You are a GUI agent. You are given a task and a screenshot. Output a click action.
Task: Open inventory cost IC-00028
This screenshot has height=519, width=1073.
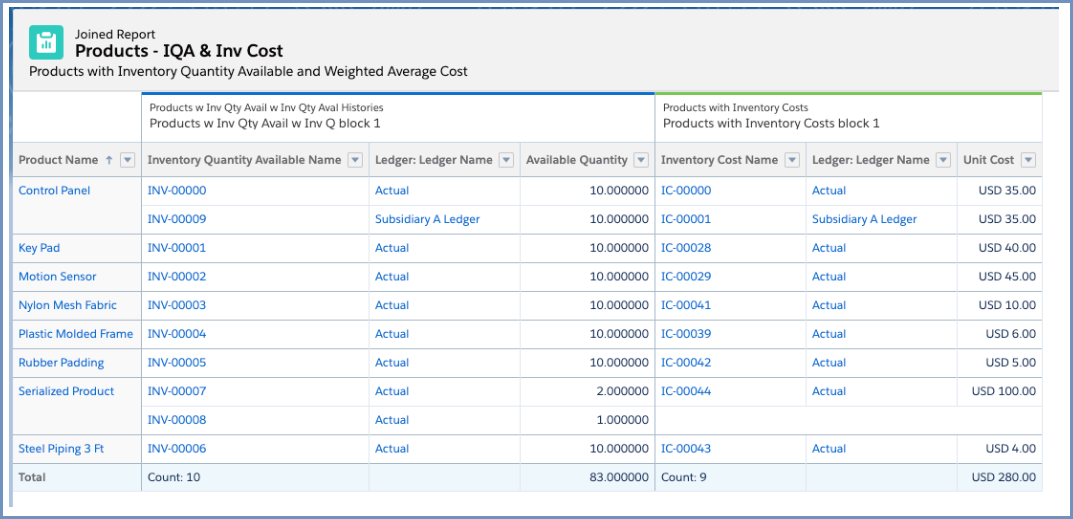[x=686, y=248]
